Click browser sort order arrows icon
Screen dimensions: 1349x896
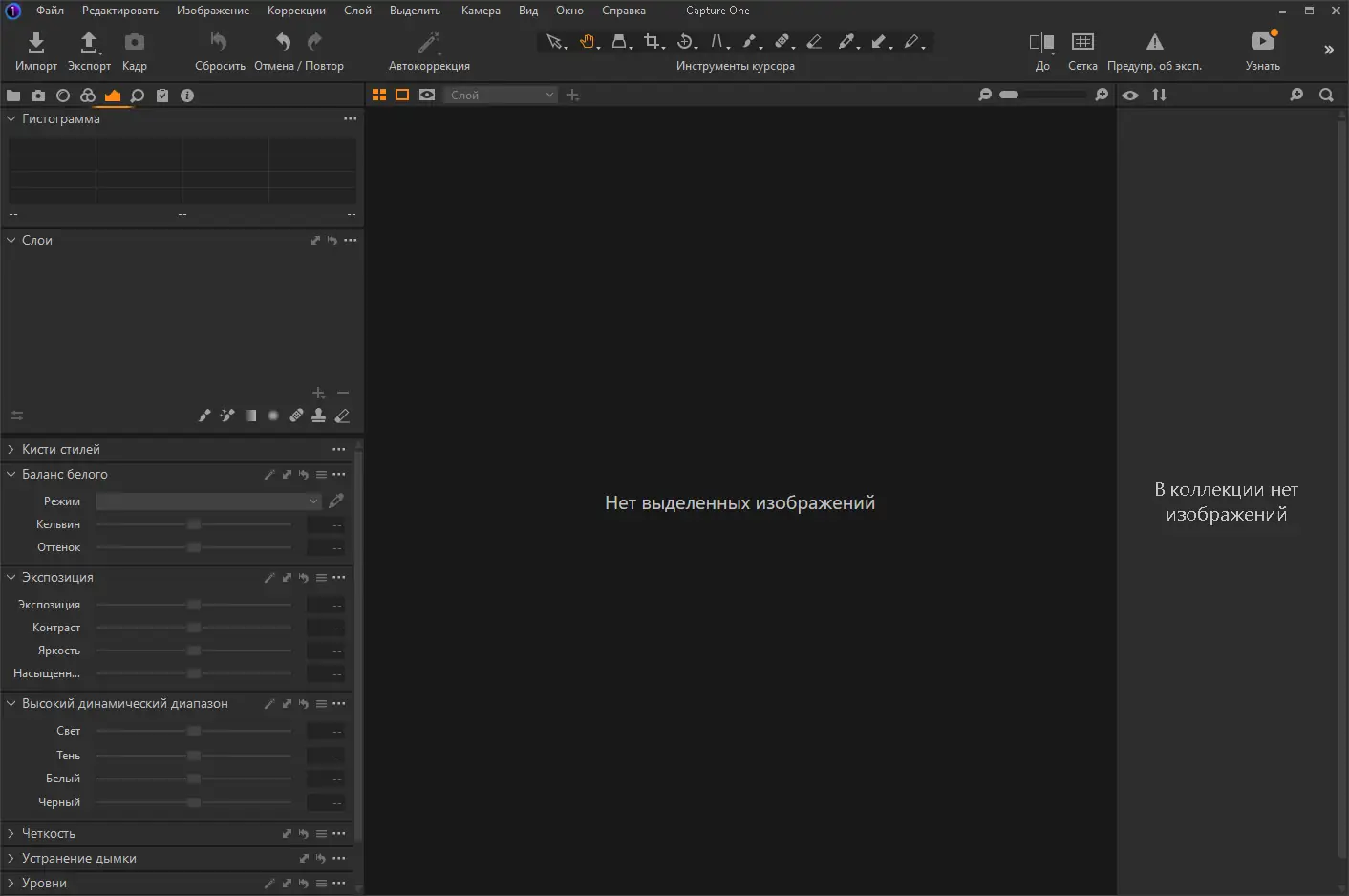(x=1160, y=95)
